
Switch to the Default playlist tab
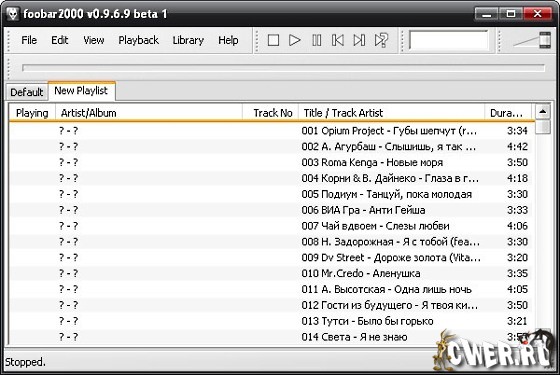27,92
